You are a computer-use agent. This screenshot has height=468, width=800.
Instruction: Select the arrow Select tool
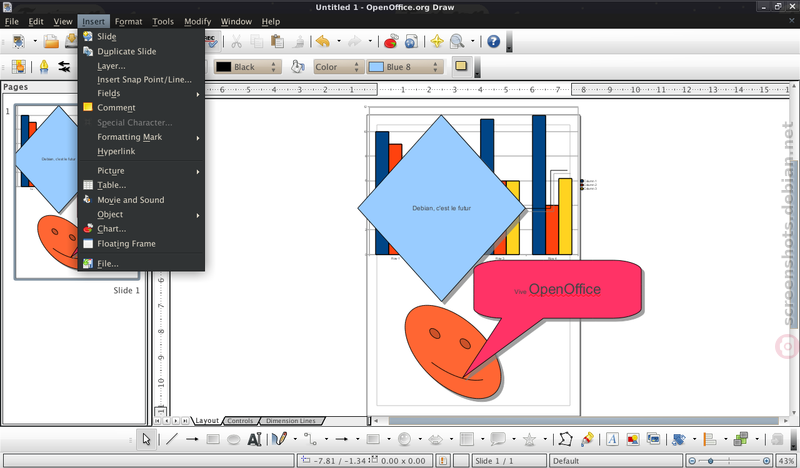146,439
